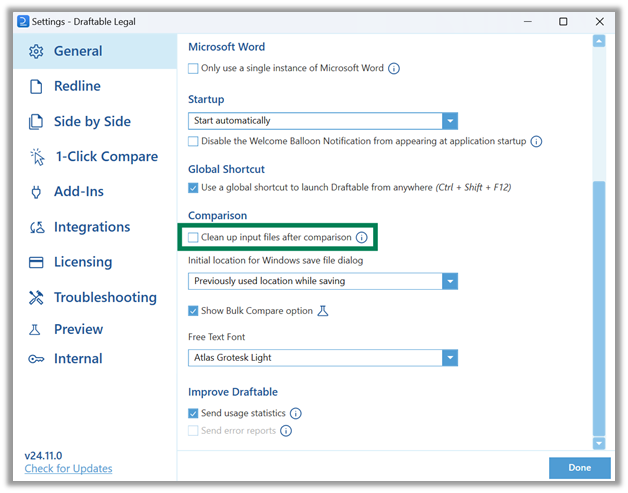Click info icon beside Send usage statistics
The image size is (628, 493).
(x=296, y=413)
